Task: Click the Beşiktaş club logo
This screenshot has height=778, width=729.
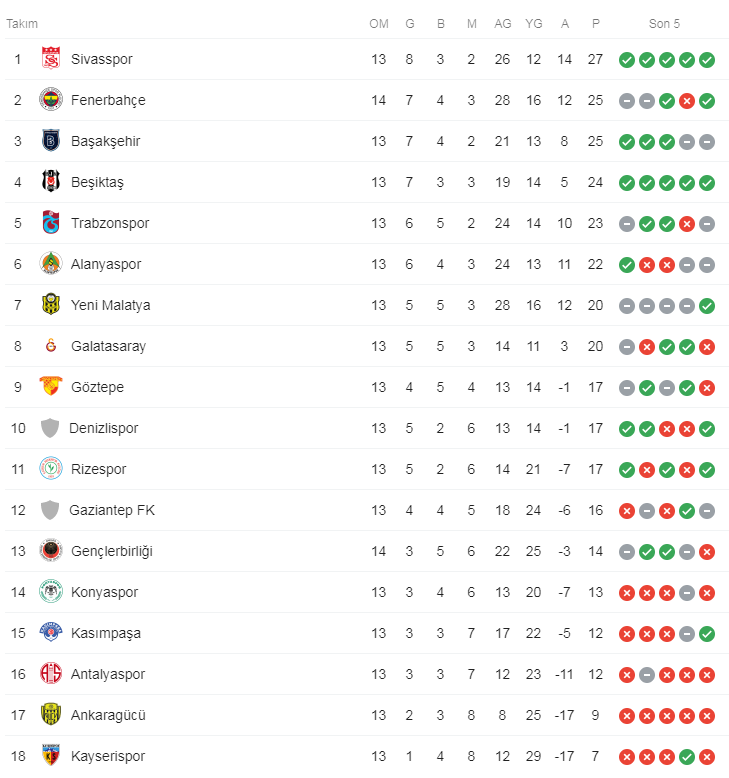Action: 51,182
